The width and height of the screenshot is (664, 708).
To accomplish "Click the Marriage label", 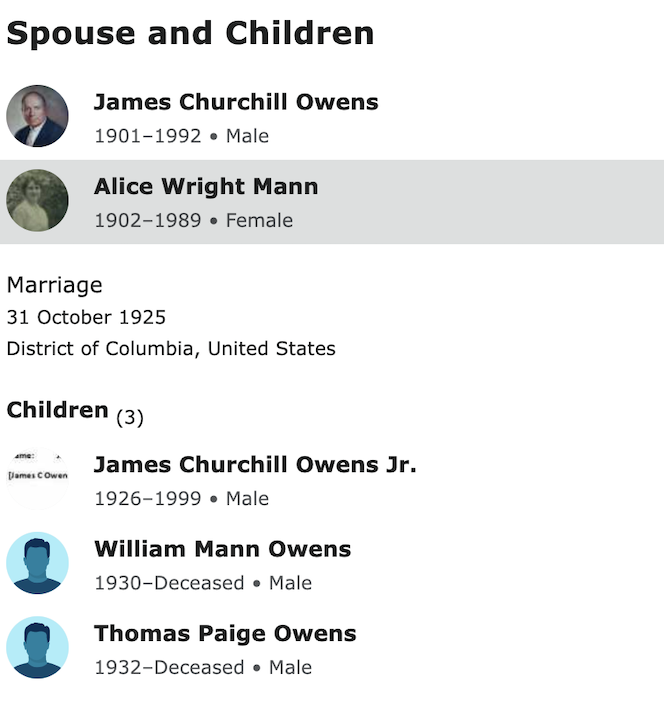I will click(x=54, y=285).
